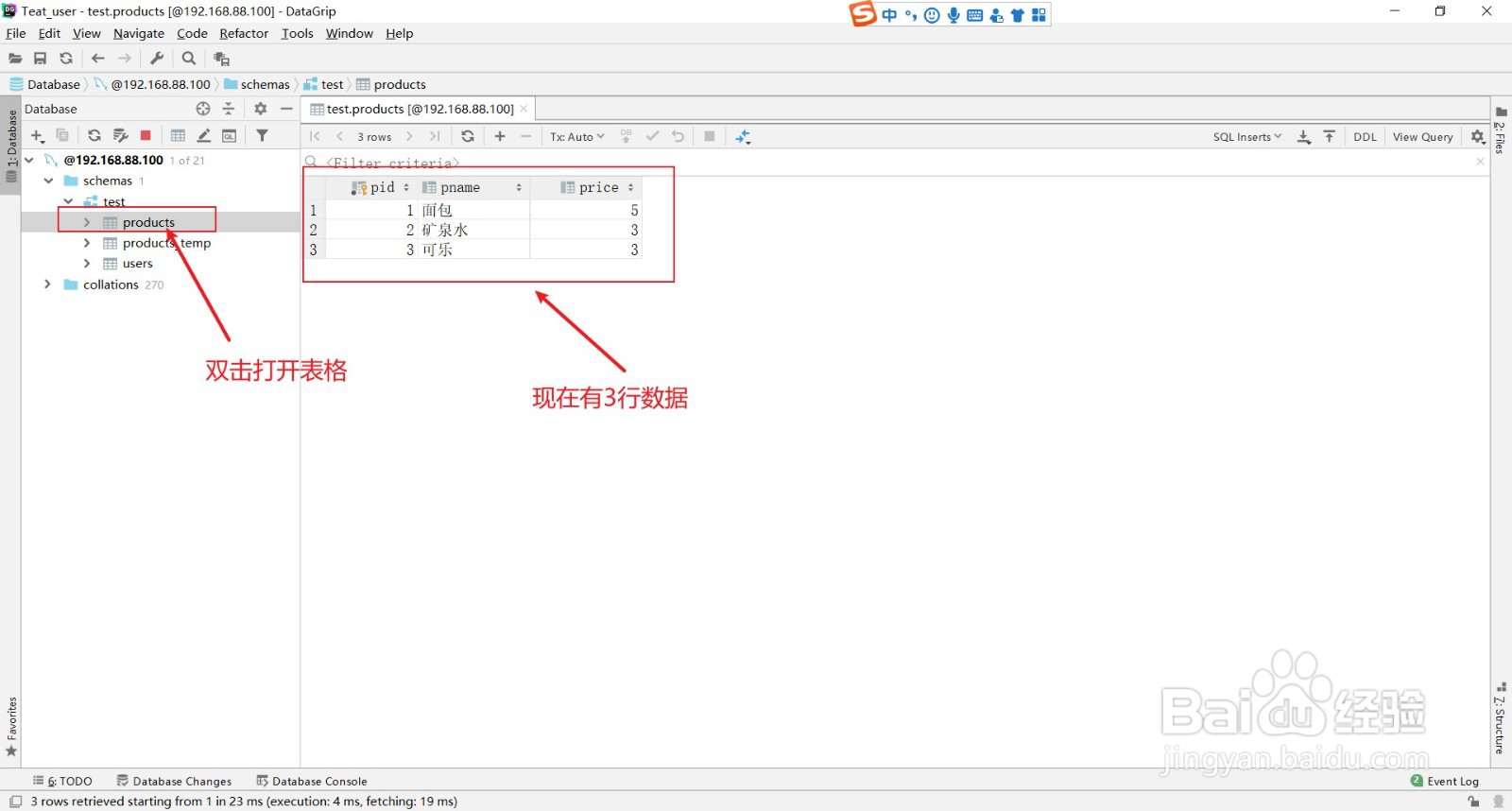Navigate back with the left arrow
The image size is (1512, 811).
[x=98, y=59]
